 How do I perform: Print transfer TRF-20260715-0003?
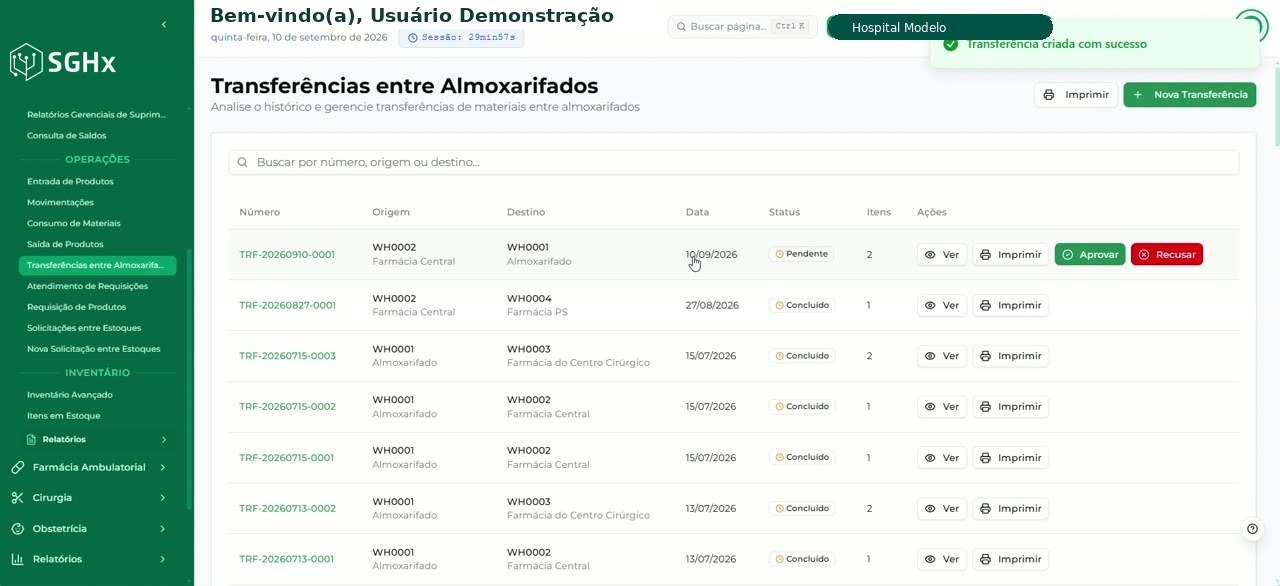(x=1011, y=356)
